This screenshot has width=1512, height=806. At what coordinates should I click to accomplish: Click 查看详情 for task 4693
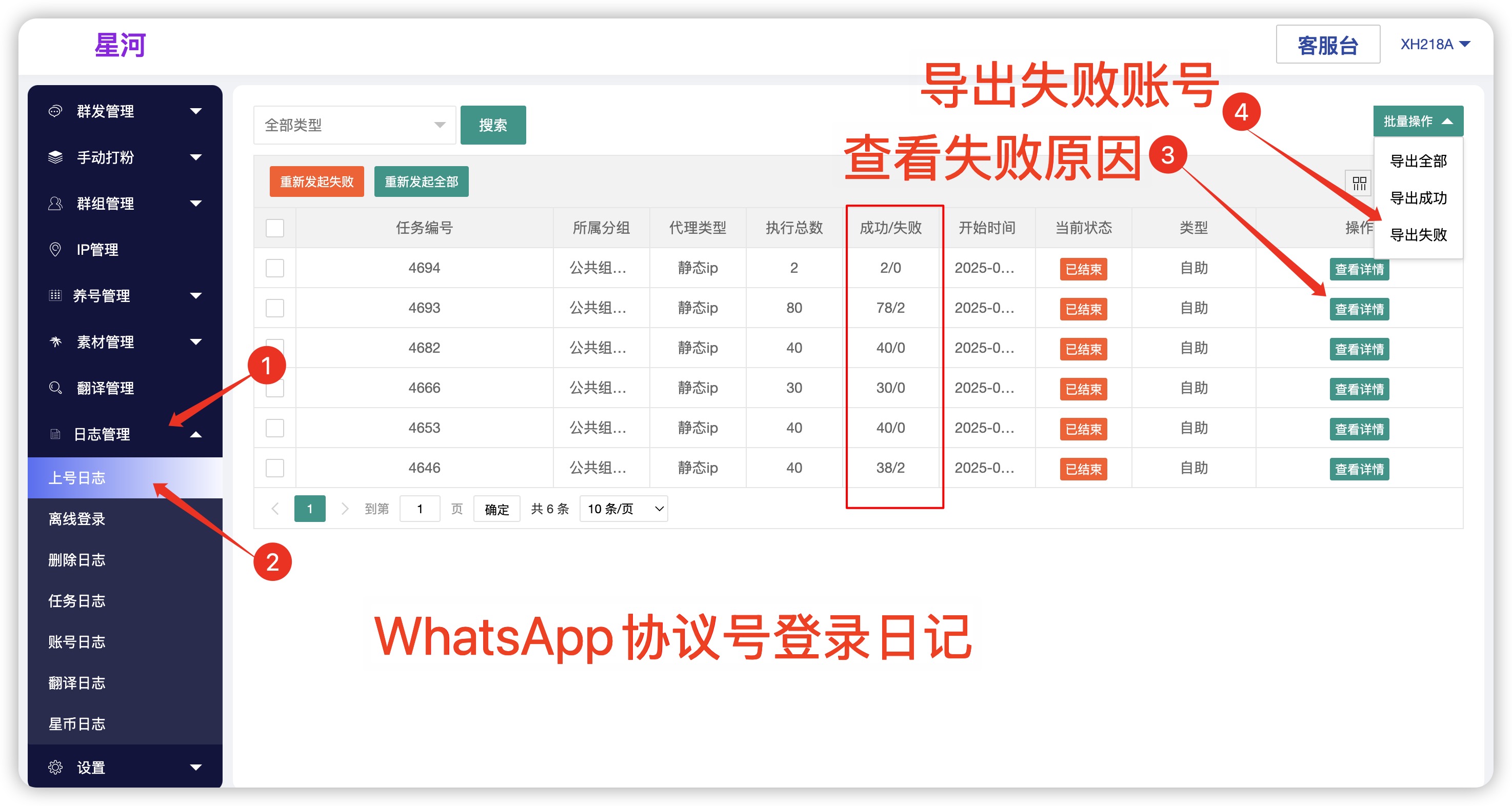tap(1359, 309)
